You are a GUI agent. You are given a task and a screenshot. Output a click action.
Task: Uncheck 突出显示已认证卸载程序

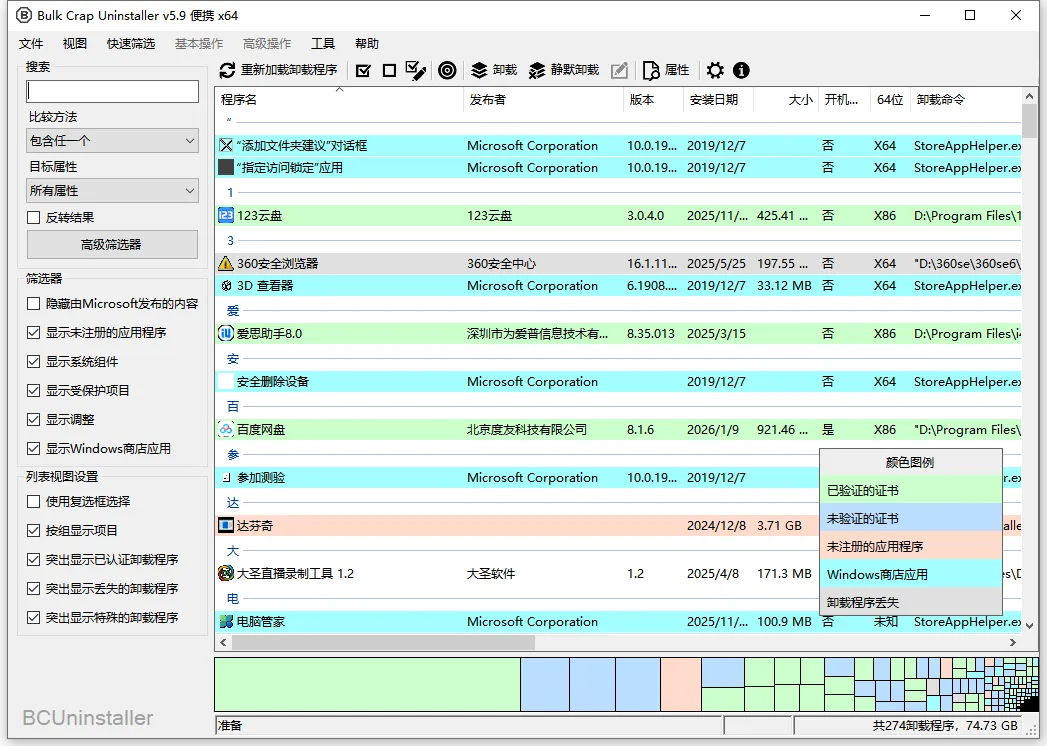[x=33, y=559]
